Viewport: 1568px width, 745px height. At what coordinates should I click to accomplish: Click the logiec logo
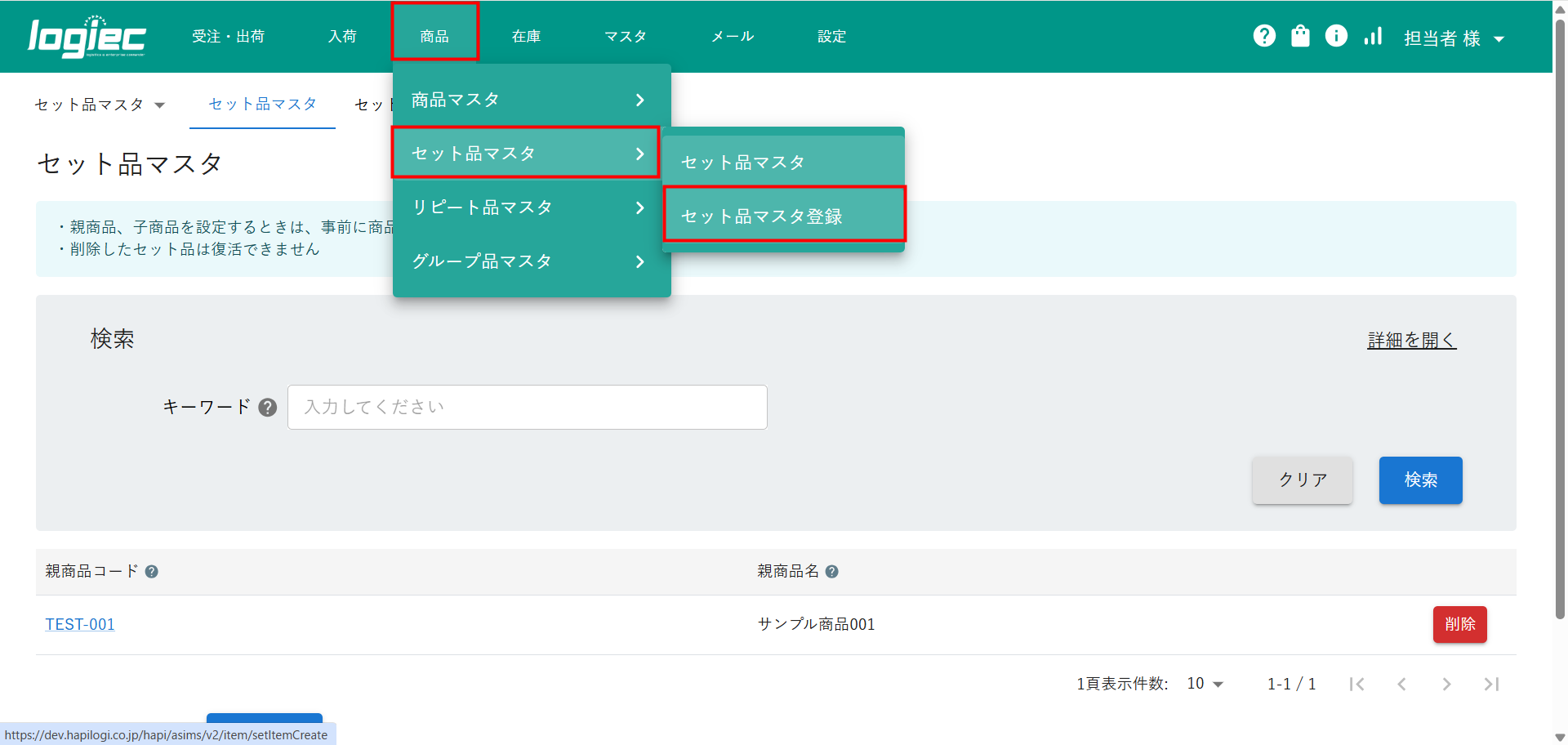click(87, 37)
